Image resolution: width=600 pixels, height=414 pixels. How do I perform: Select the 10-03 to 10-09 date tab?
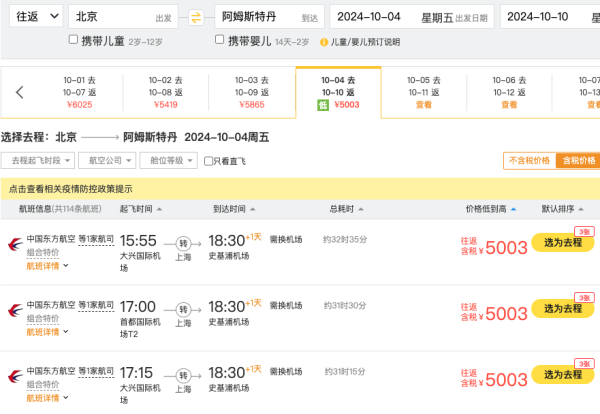pyautogui.click(x=252, y=92)
